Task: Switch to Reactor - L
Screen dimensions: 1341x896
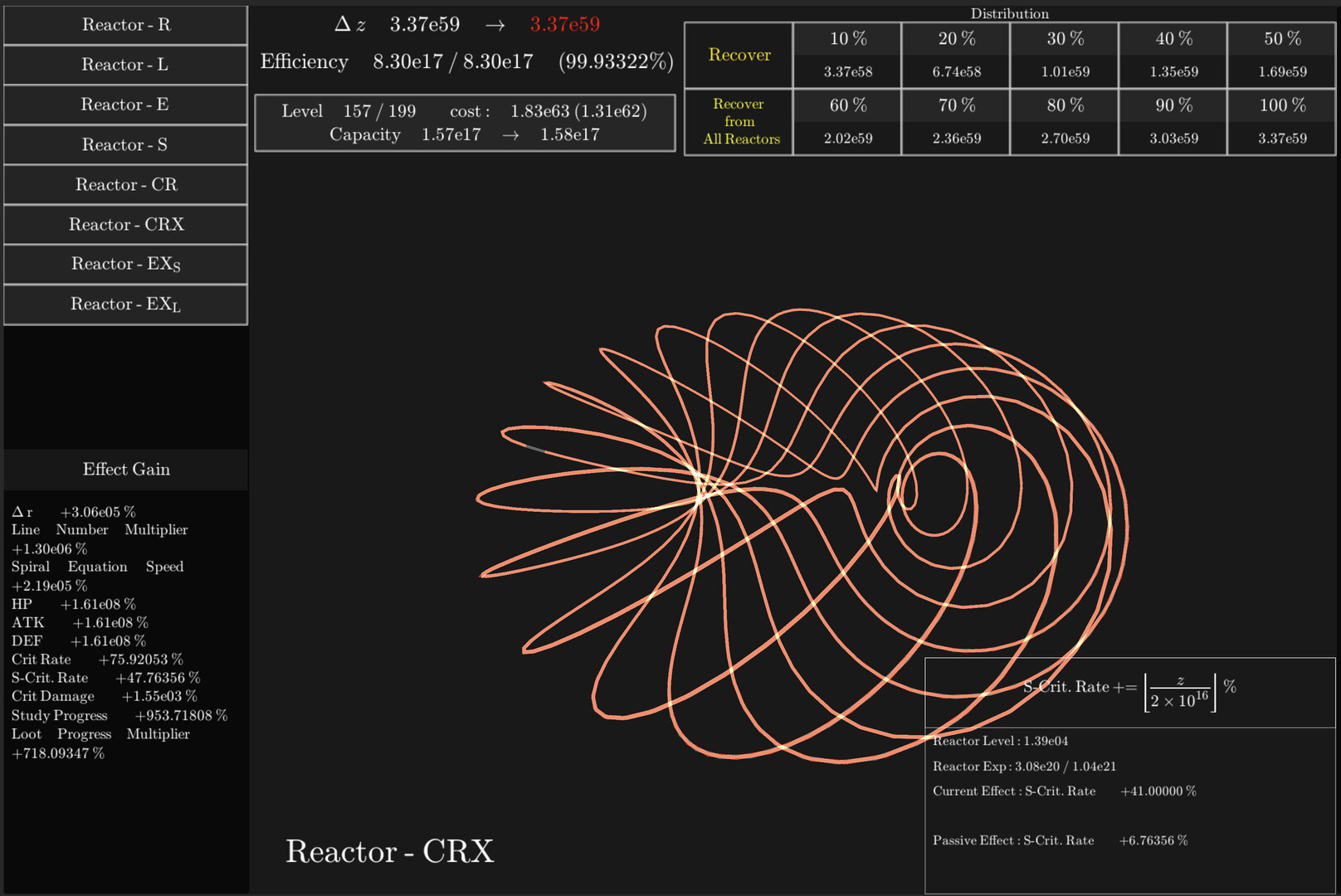Action: 125,65
